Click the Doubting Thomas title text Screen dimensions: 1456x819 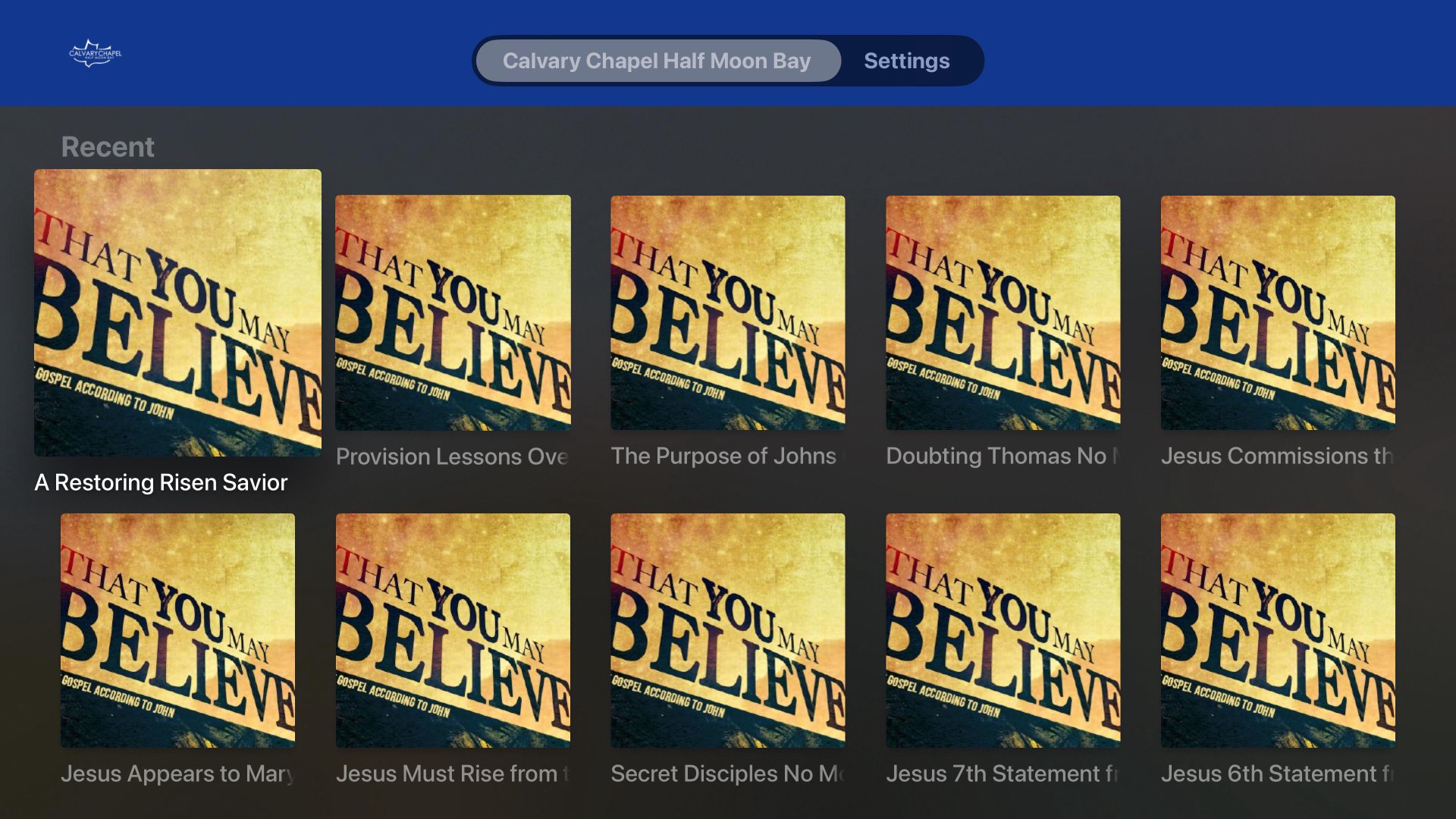[1003, 456]
